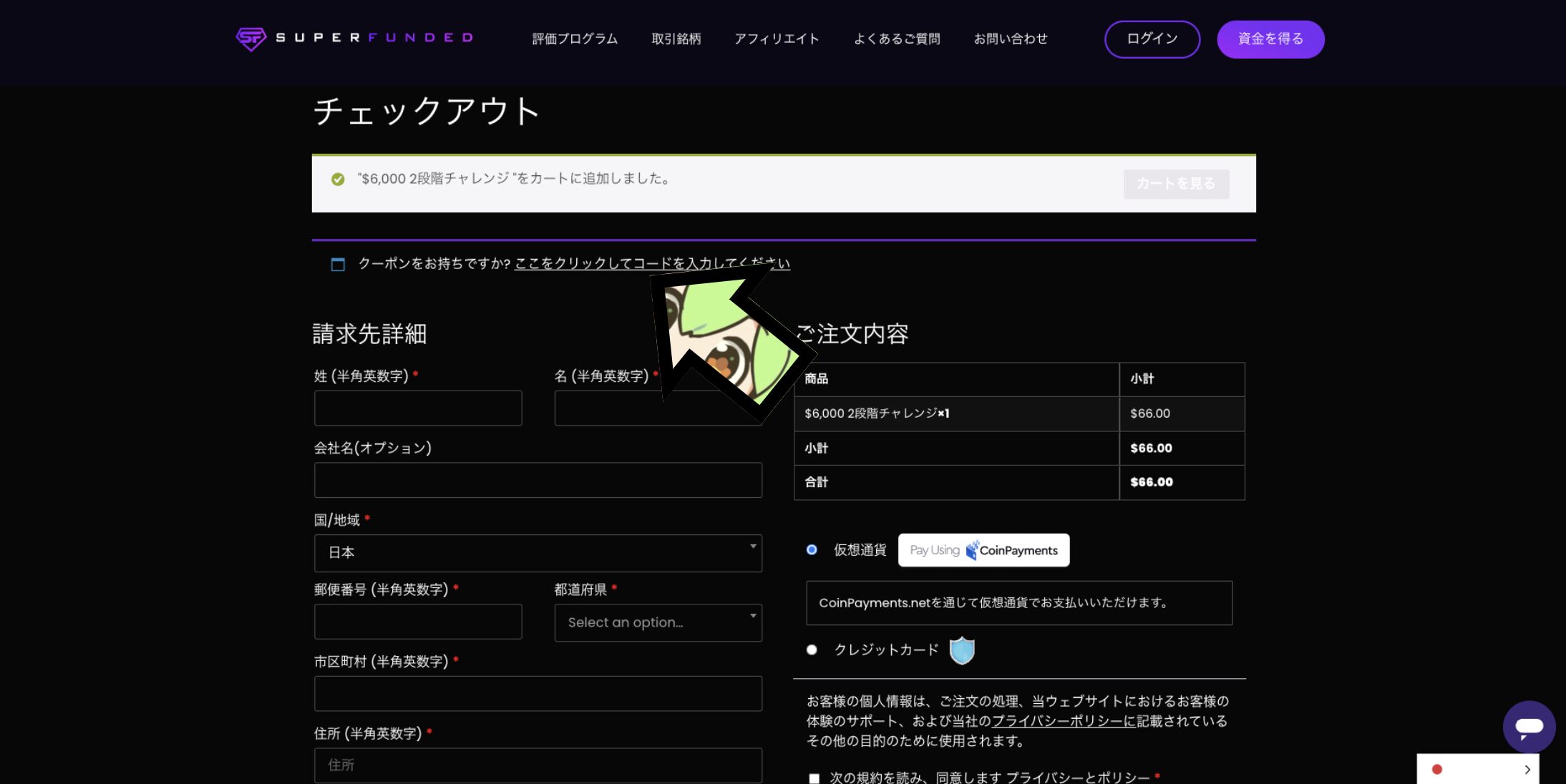Click the coupon calendar icon
This screenshot has width=1566, height=784.
point(338,265)
